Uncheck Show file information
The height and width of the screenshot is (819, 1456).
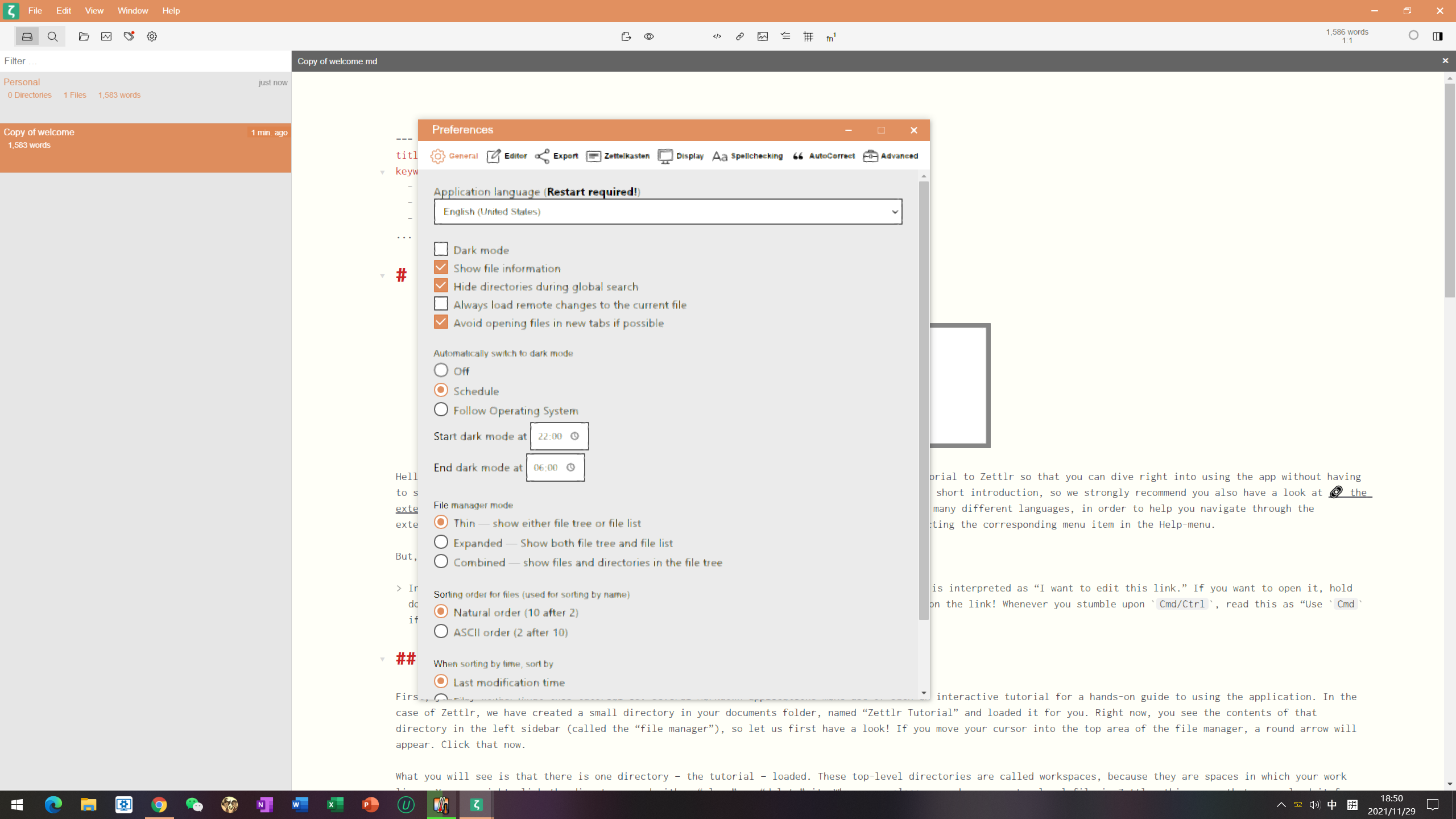(x=441, y=267)
